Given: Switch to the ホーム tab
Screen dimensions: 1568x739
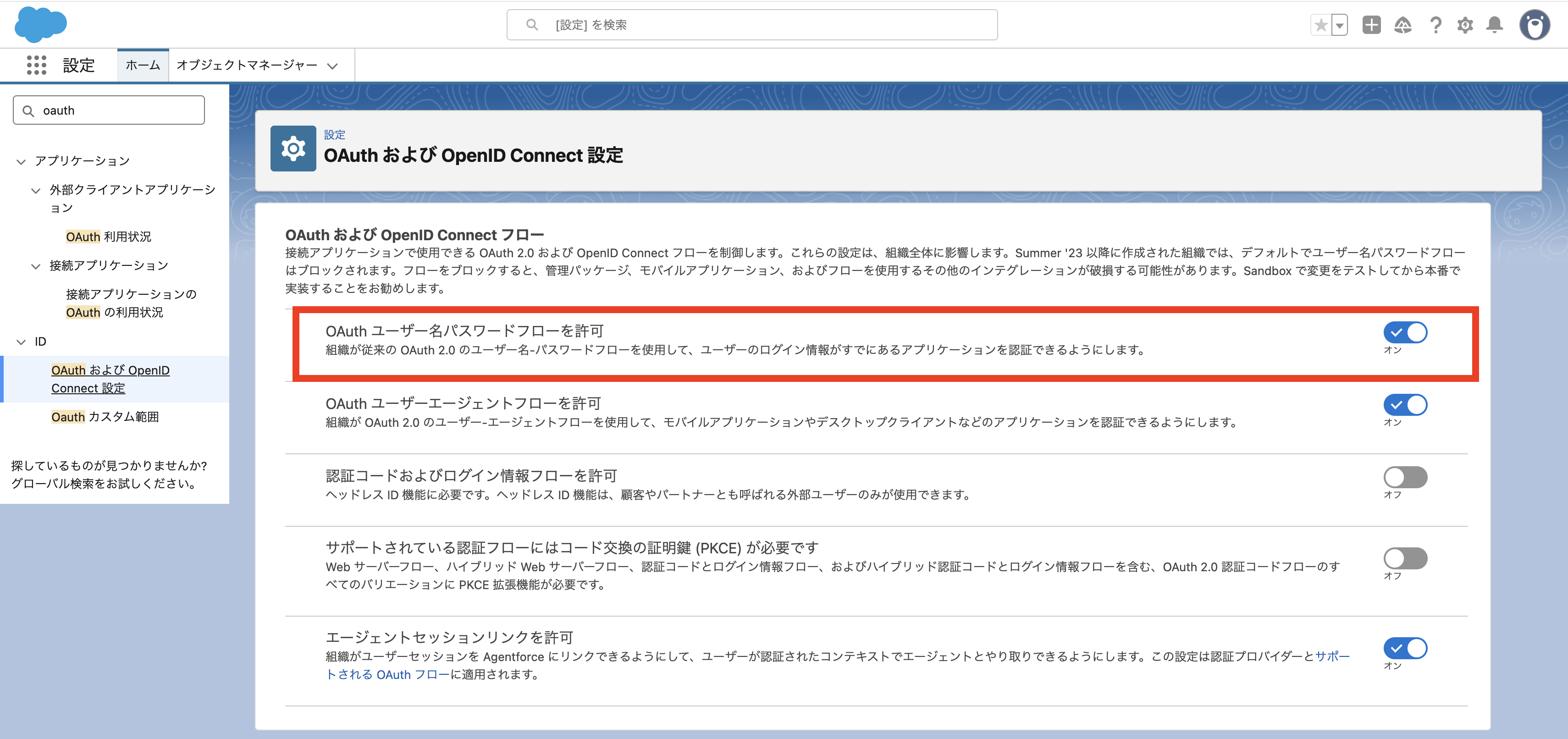Looking at the screenshot, I should [x=143, y=65].
